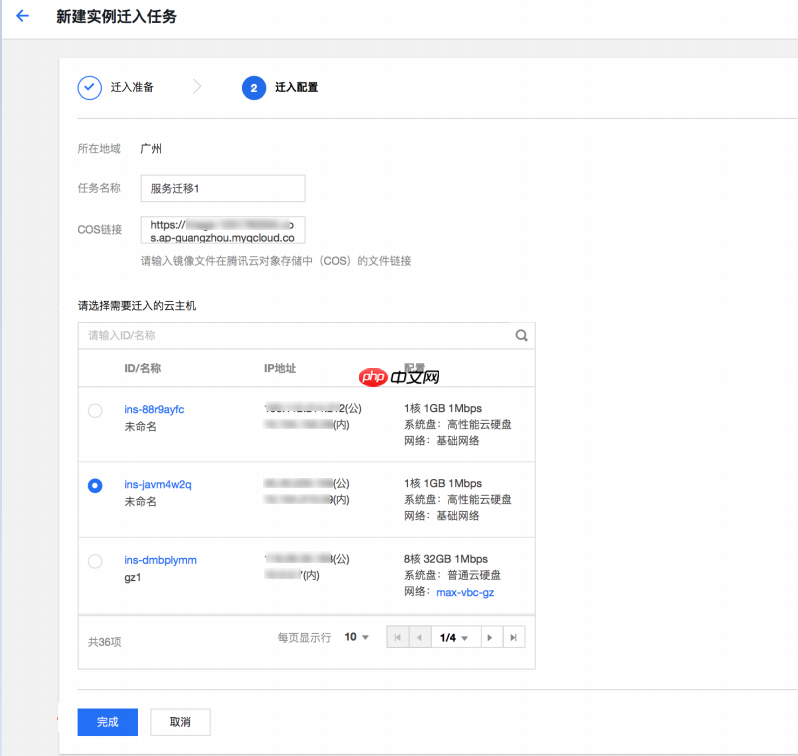Go to previous page of instance list

click(420, 637)
